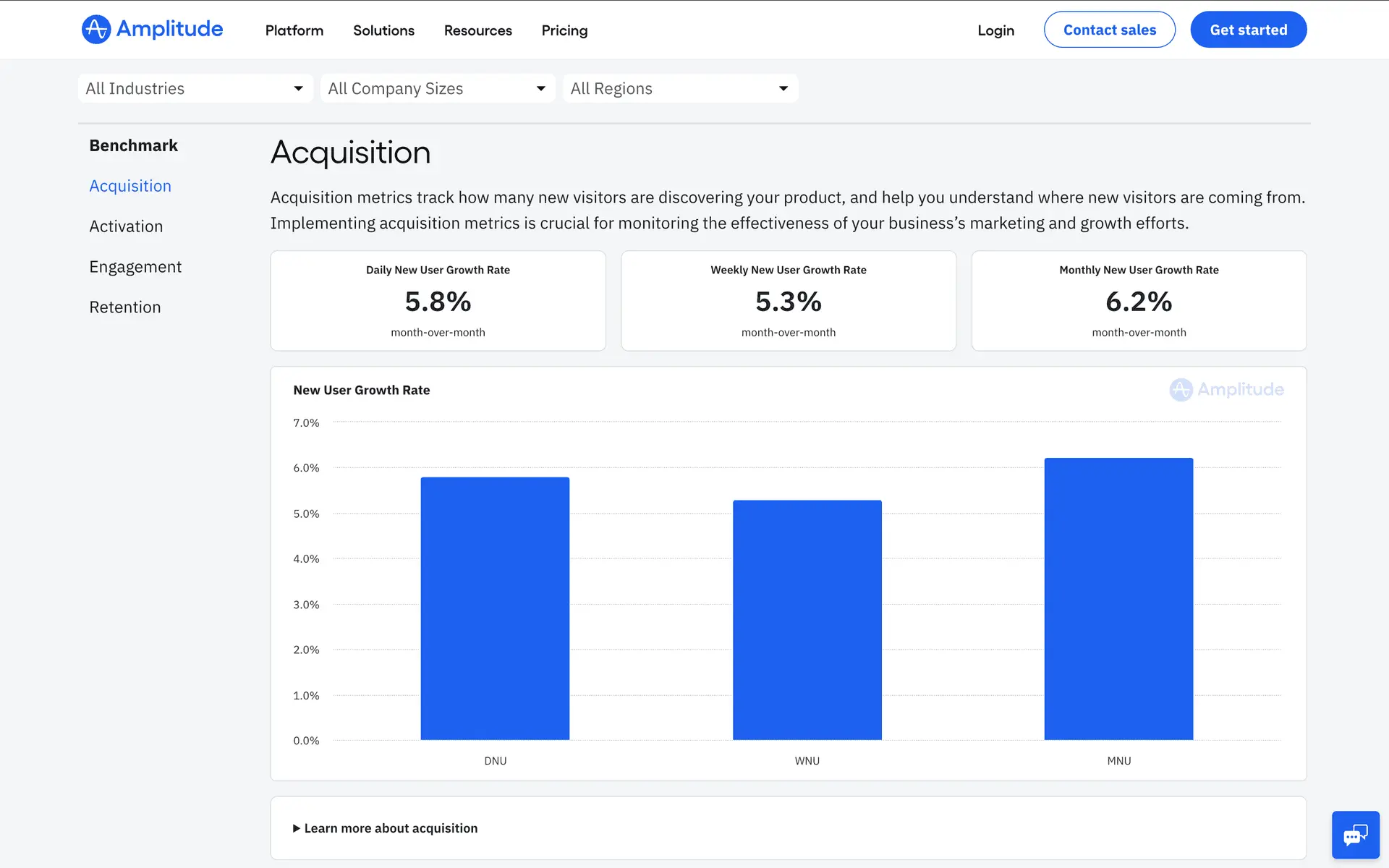Click the Amplitude logo in header

coord(152,30)
